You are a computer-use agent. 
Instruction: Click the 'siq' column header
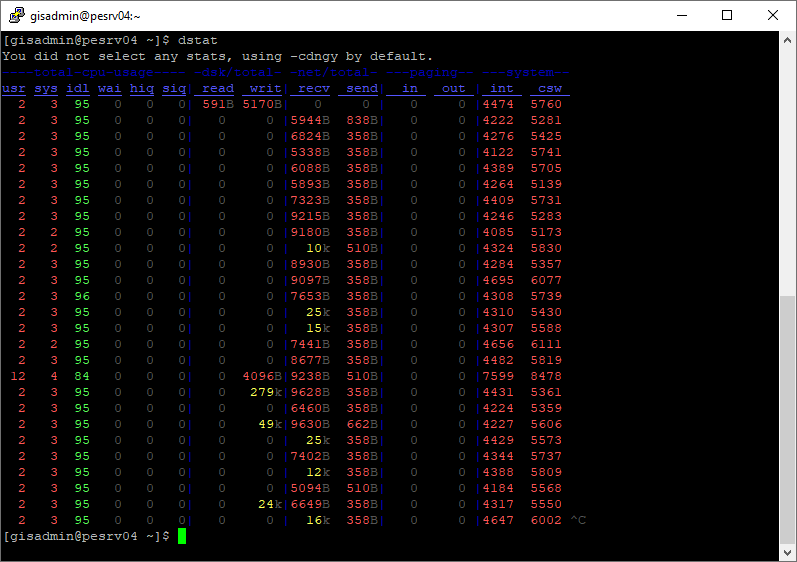174,88
